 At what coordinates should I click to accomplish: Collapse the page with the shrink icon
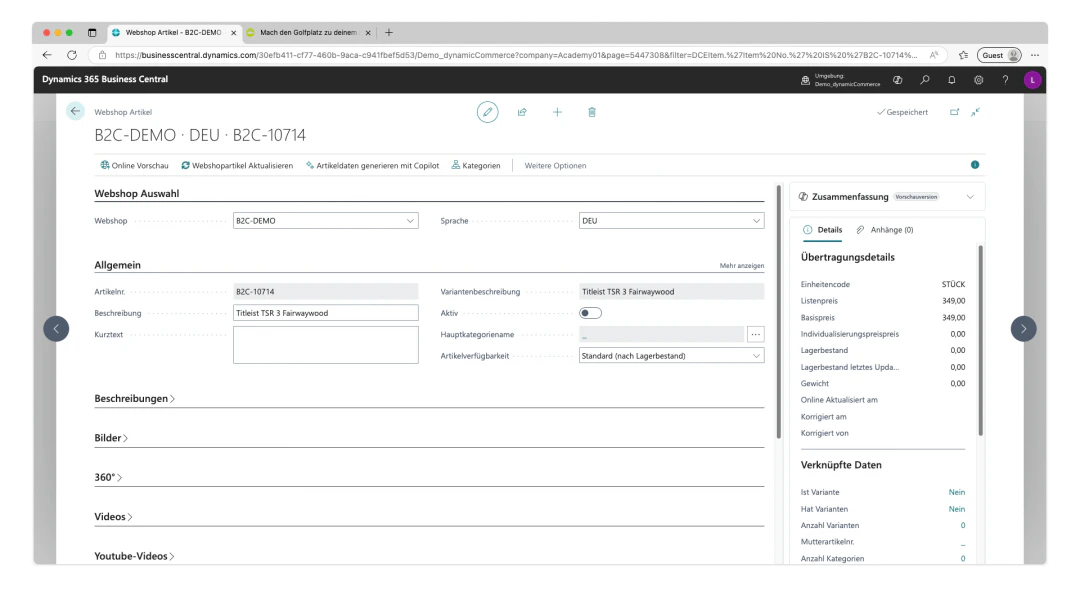(x=975, y=112)
